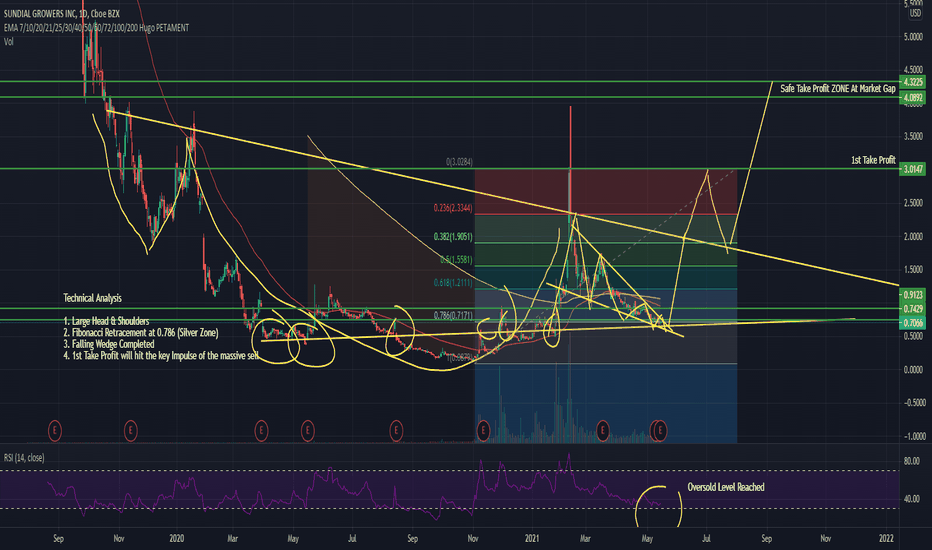This screenshot has height=550, width=932.
Task: Click the earnings marker near March 2021
Action: [603, 430]
